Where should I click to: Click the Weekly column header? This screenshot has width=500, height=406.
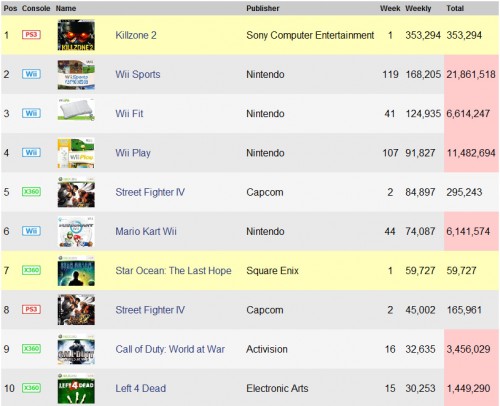click(x=418, y=8)
